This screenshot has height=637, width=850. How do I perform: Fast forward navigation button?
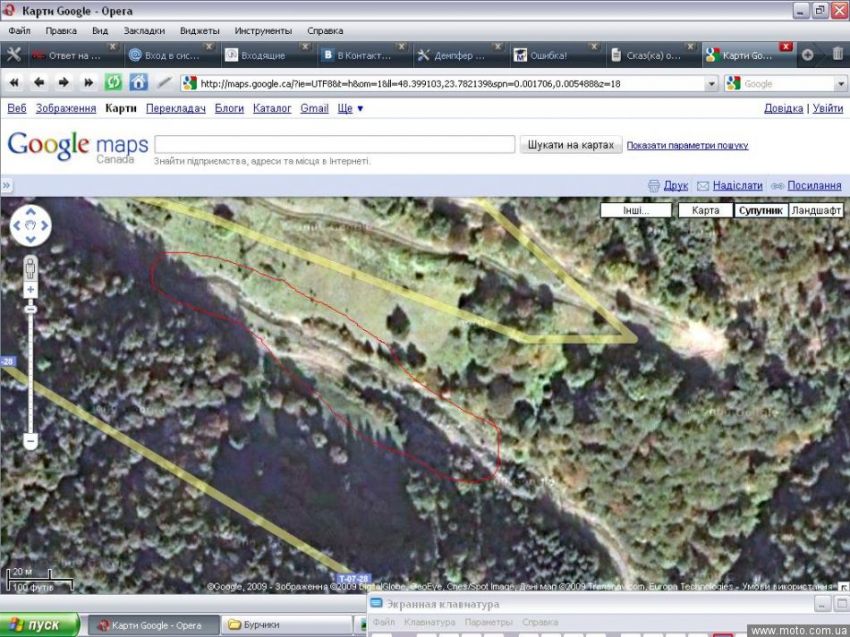point(88,83)
